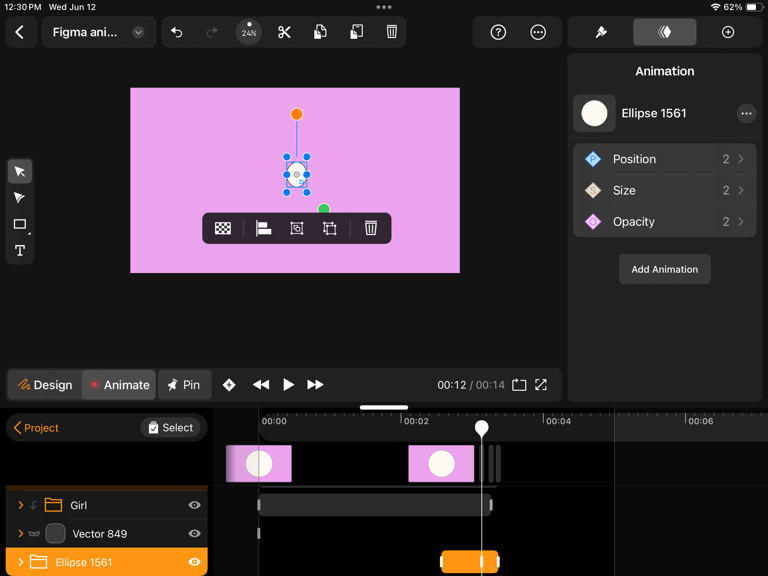The height and width of the screenshot is (576, 768).
Task: Switch to the add element plus tab
Action: click(728, 32)
